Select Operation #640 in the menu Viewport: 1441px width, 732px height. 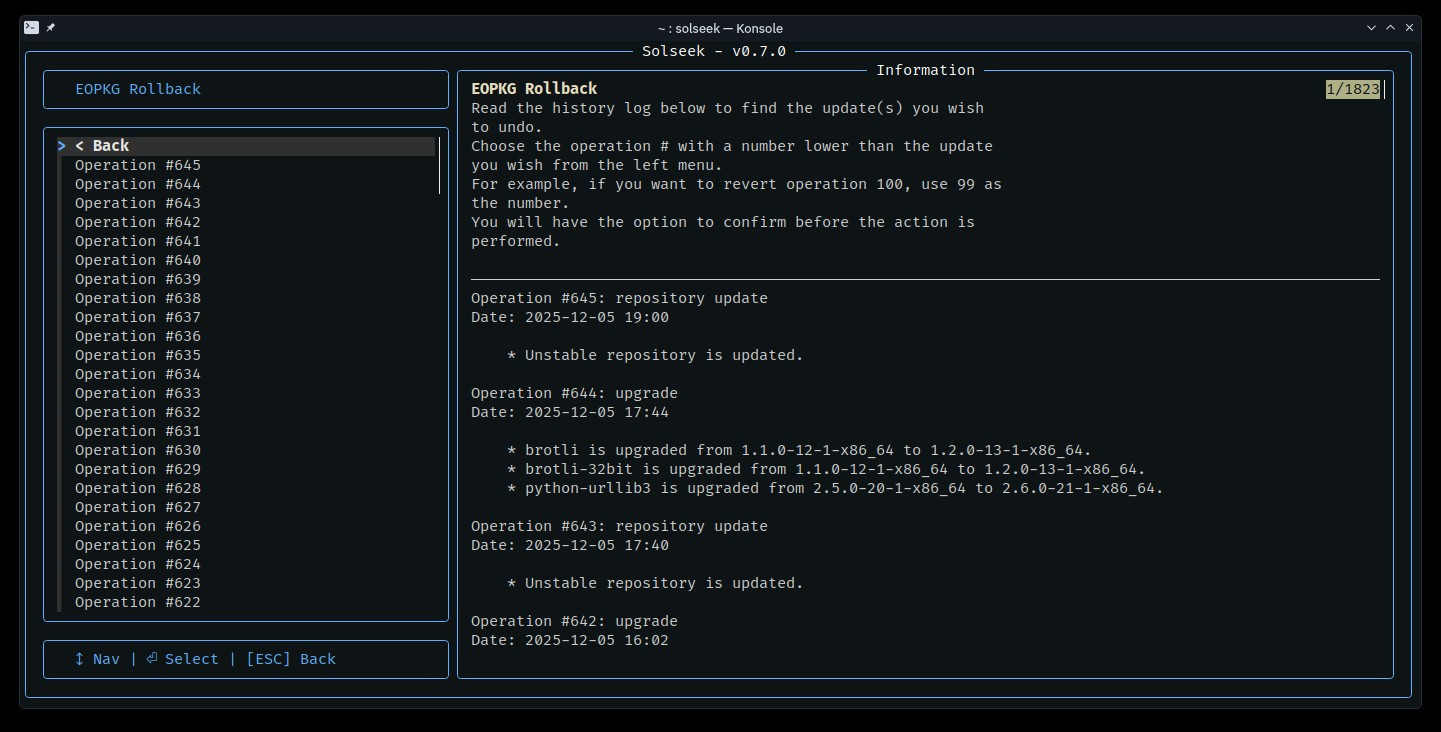tap(137, 260)
